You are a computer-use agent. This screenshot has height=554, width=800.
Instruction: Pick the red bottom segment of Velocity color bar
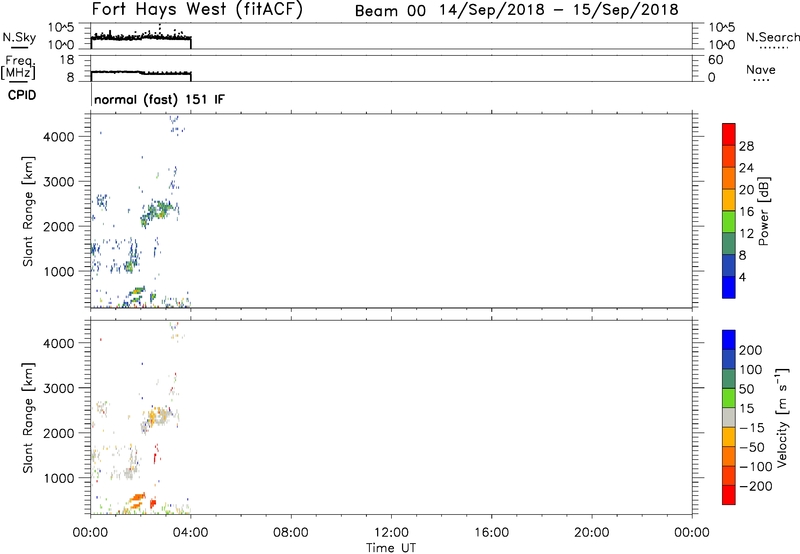(729, 495)
